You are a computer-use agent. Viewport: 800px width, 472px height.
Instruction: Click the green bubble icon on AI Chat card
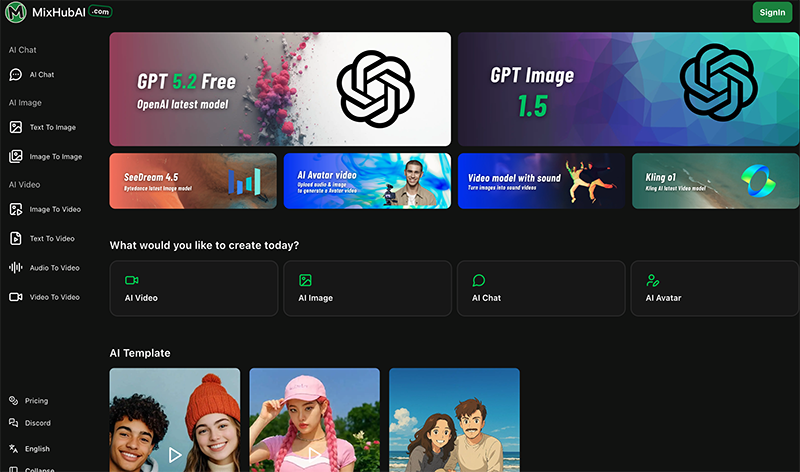point(479,280)
